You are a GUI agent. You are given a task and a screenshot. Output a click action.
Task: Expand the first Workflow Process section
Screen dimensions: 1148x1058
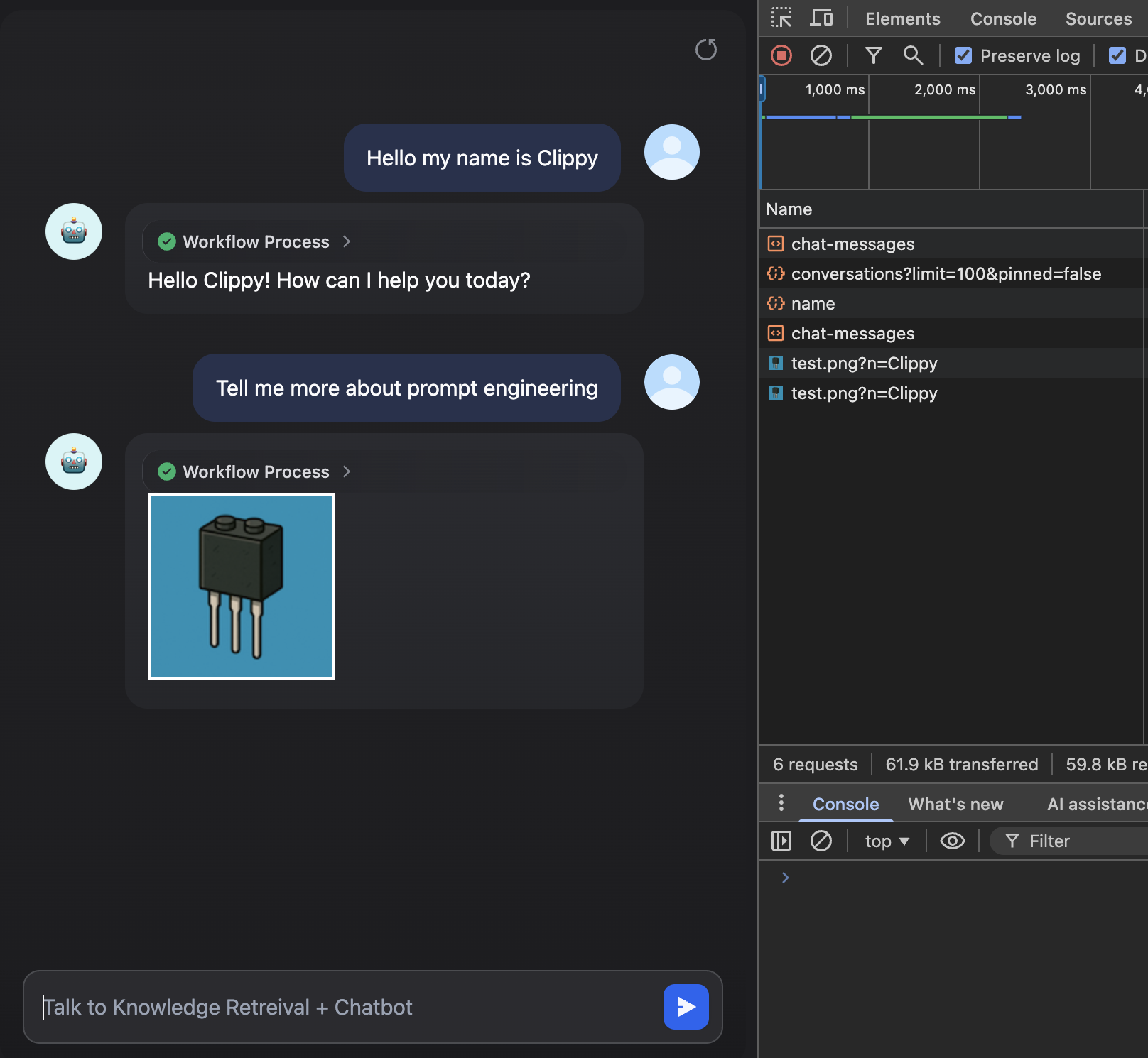click(256, 242)
